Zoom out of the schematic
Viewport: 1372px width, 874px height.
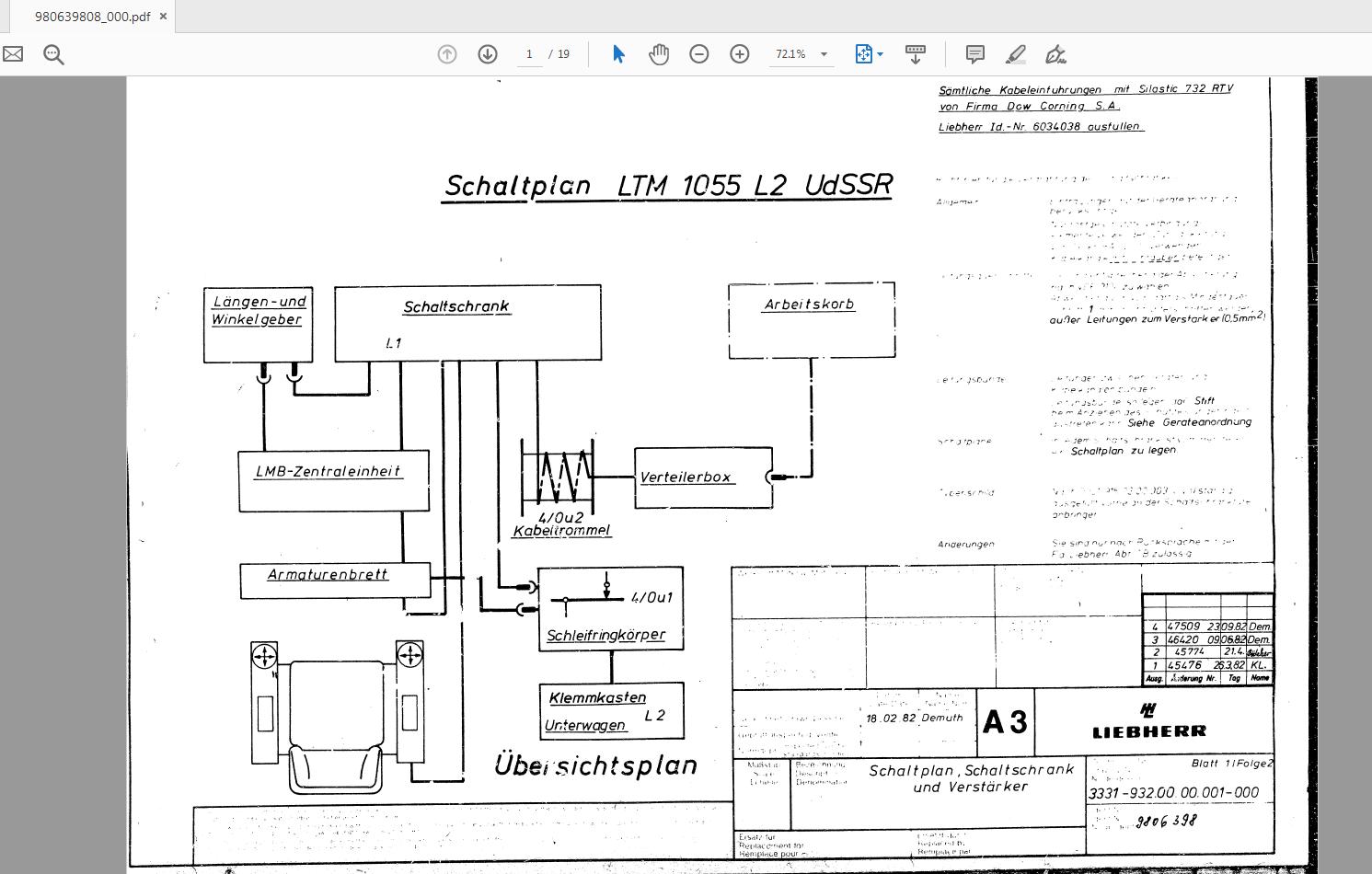(698, 54)
